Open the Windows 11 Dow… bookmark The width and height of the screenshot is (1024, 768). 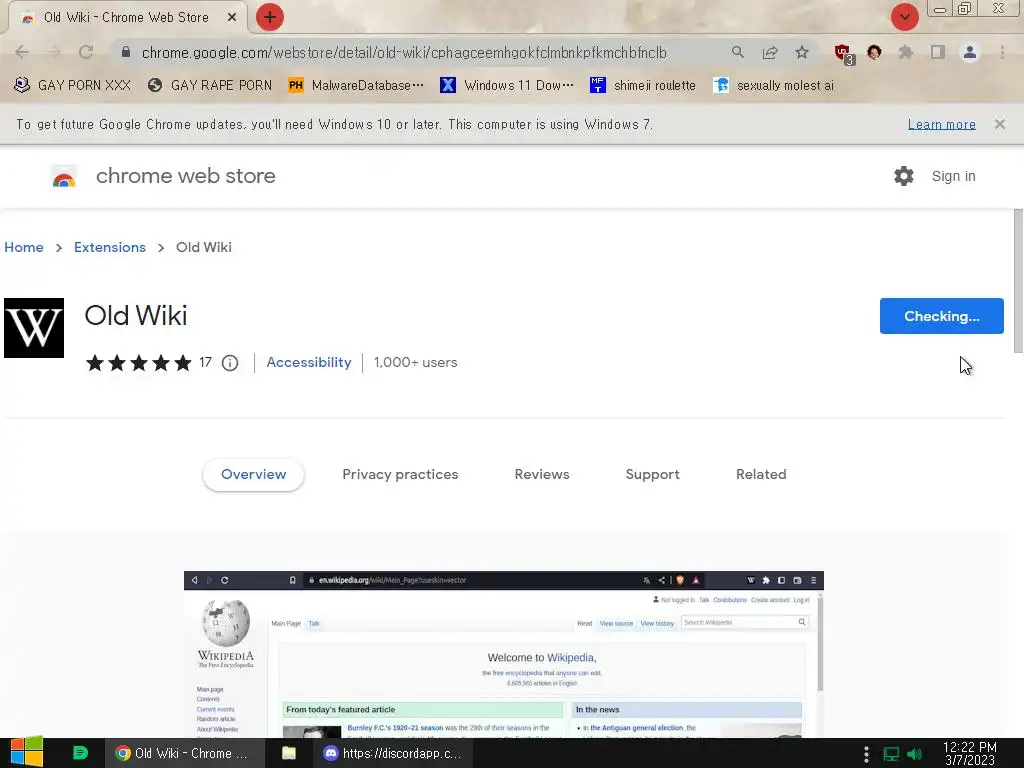[x=507, y=85]
